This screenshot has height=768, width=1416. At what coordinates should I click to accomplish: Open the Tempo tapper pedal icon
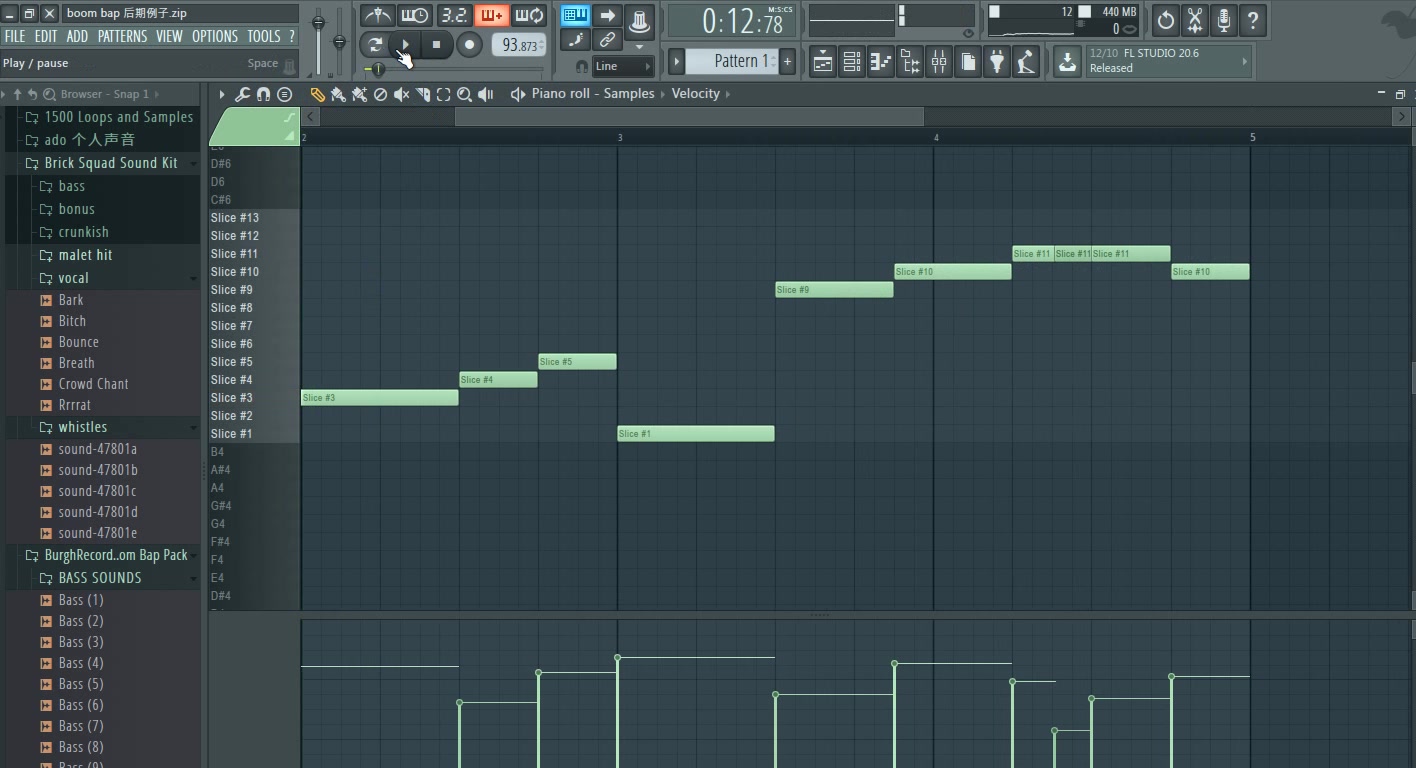tap(1026, 62)
